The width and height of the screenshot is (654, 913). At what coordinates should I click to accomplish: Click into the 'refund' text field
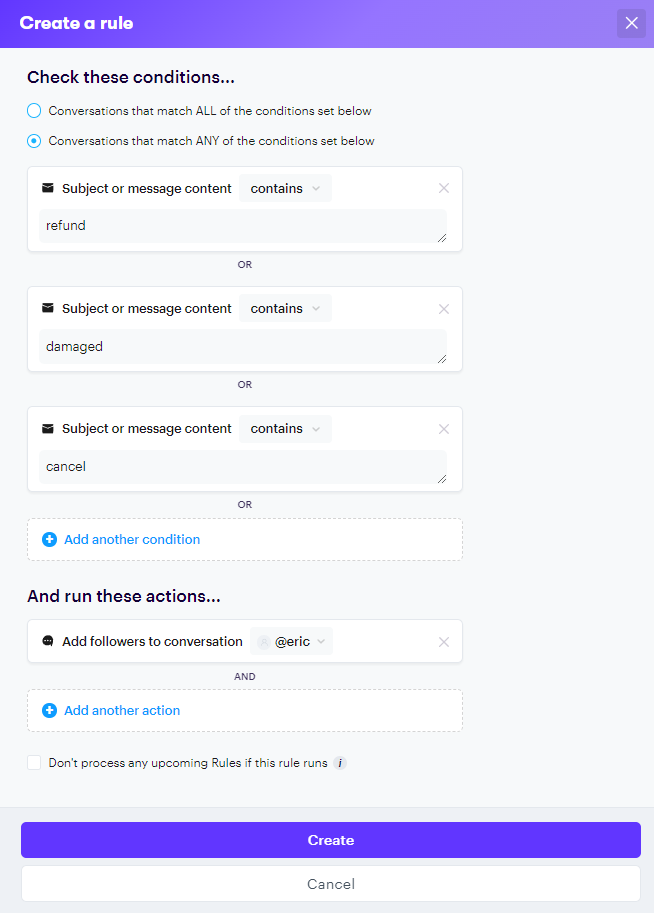click(x=240, y=226)
